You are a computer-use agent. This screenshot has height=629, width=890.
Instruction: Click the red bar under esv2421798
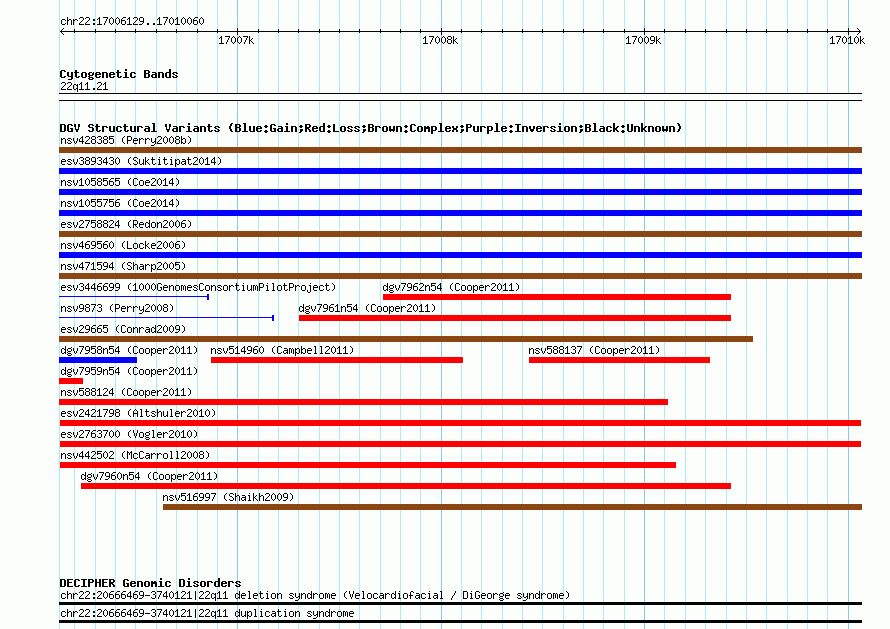[460, 423]
